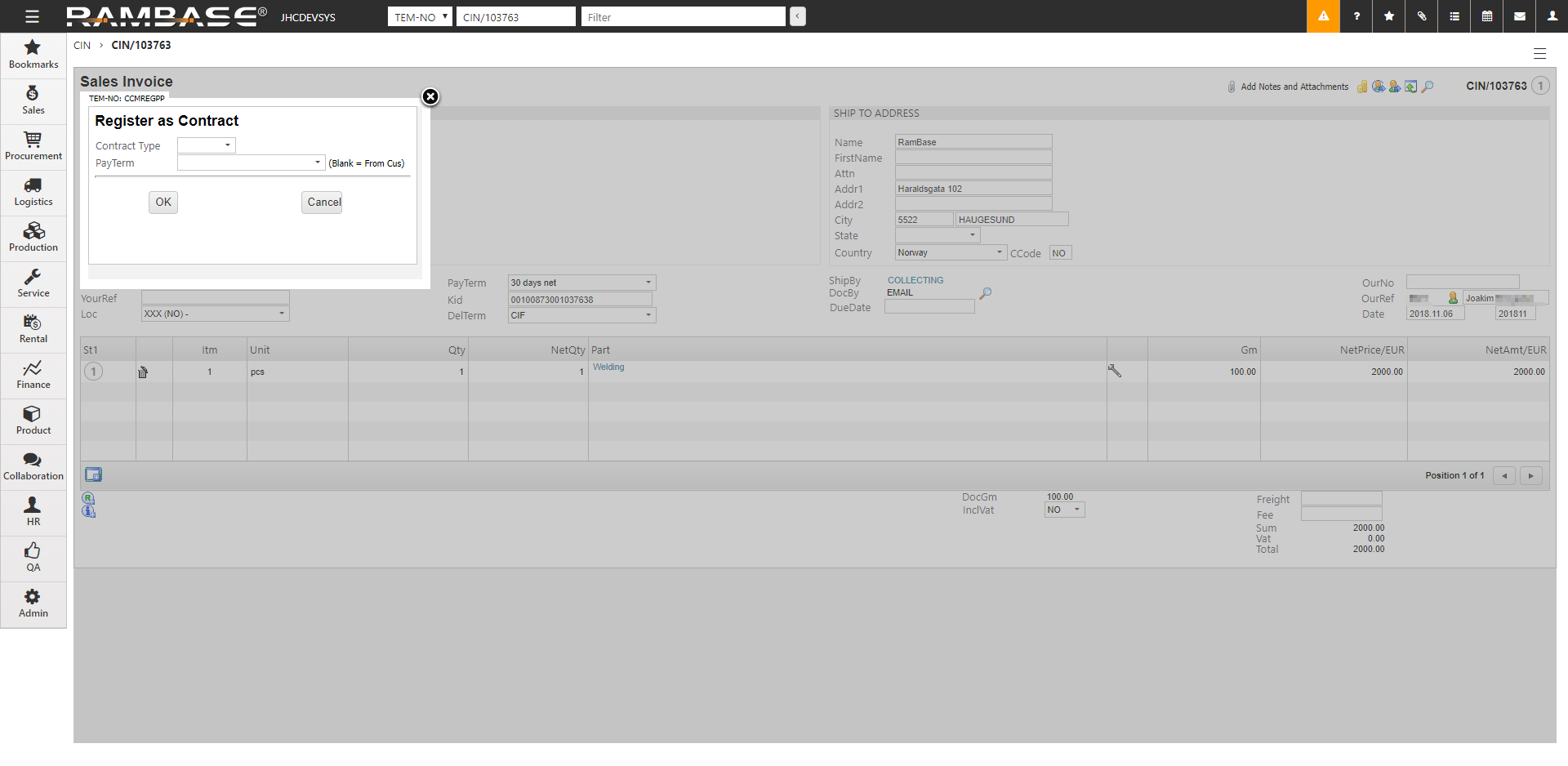Open the user profile icon

[x=1552, y=16]
